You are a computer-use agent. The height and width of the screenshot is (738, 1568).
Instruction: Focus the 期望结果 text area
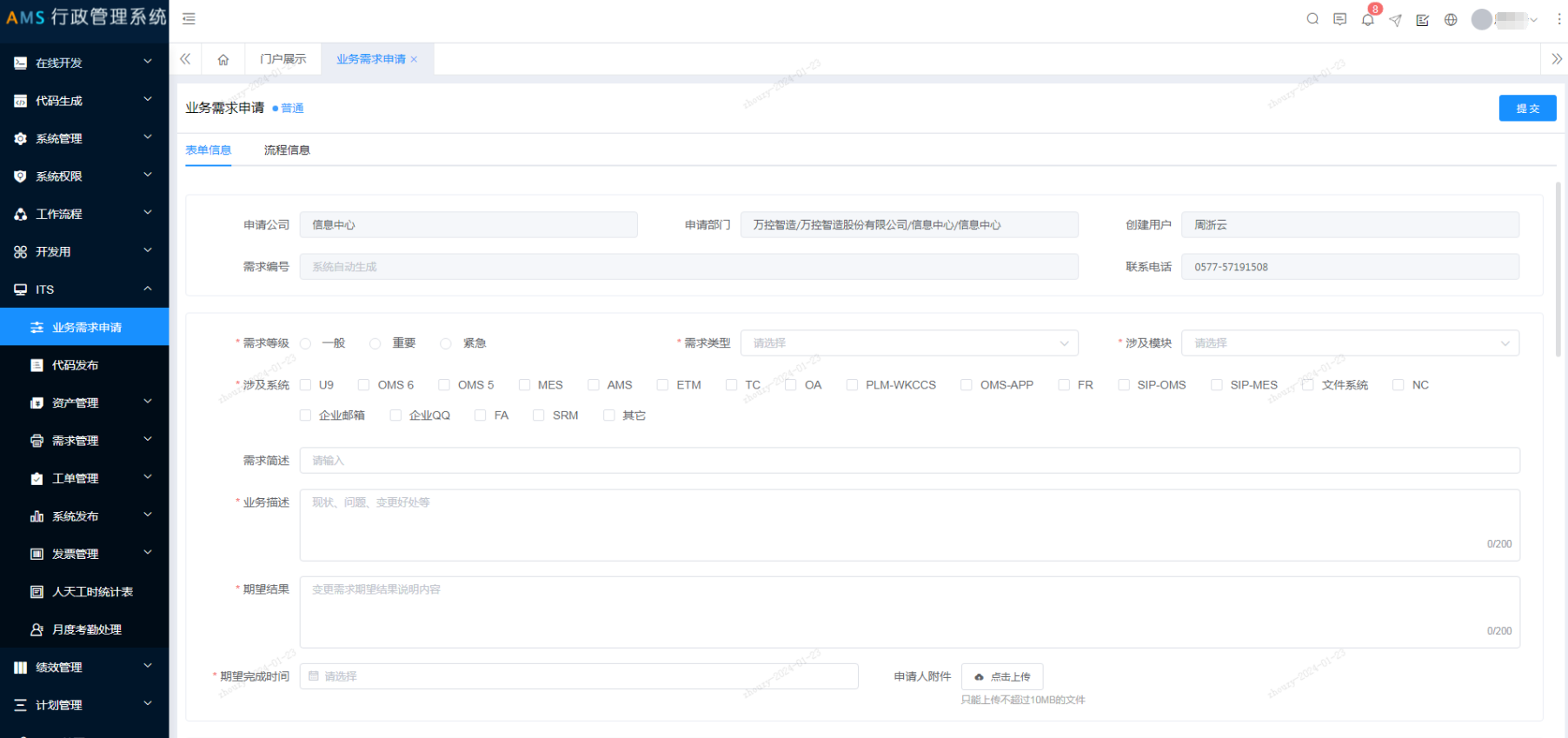[909, 612]
